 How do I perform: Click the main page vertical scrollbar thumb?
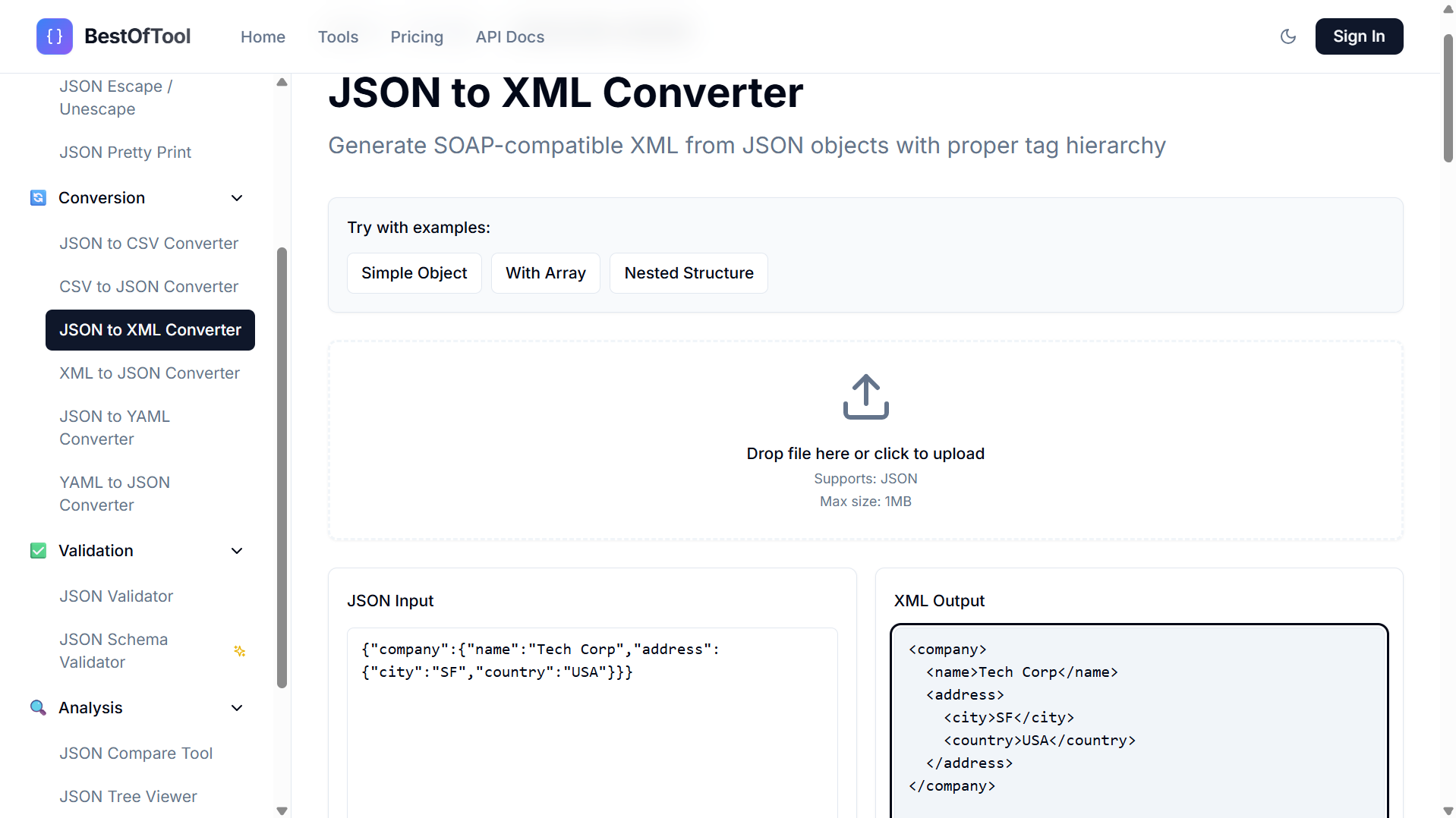(1448, 98)
